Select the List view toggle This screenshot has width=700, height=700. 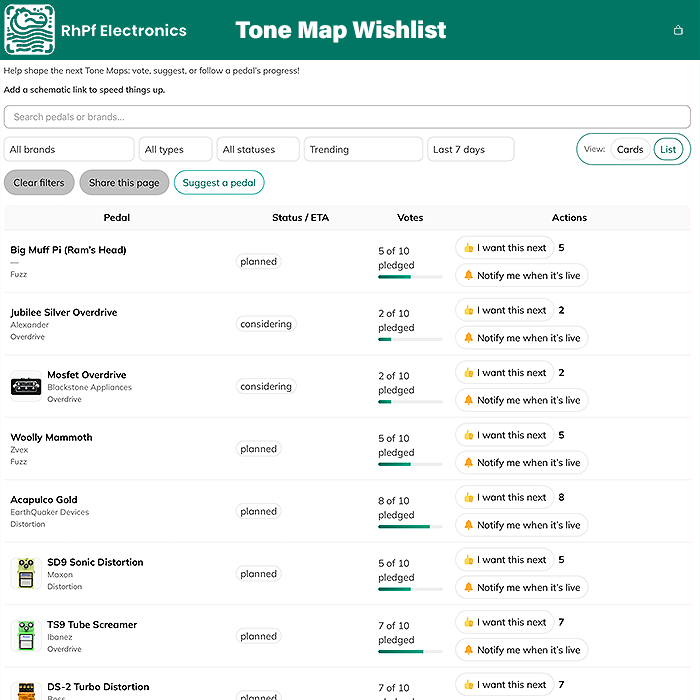pyautogui.click(x=668, y=150)
